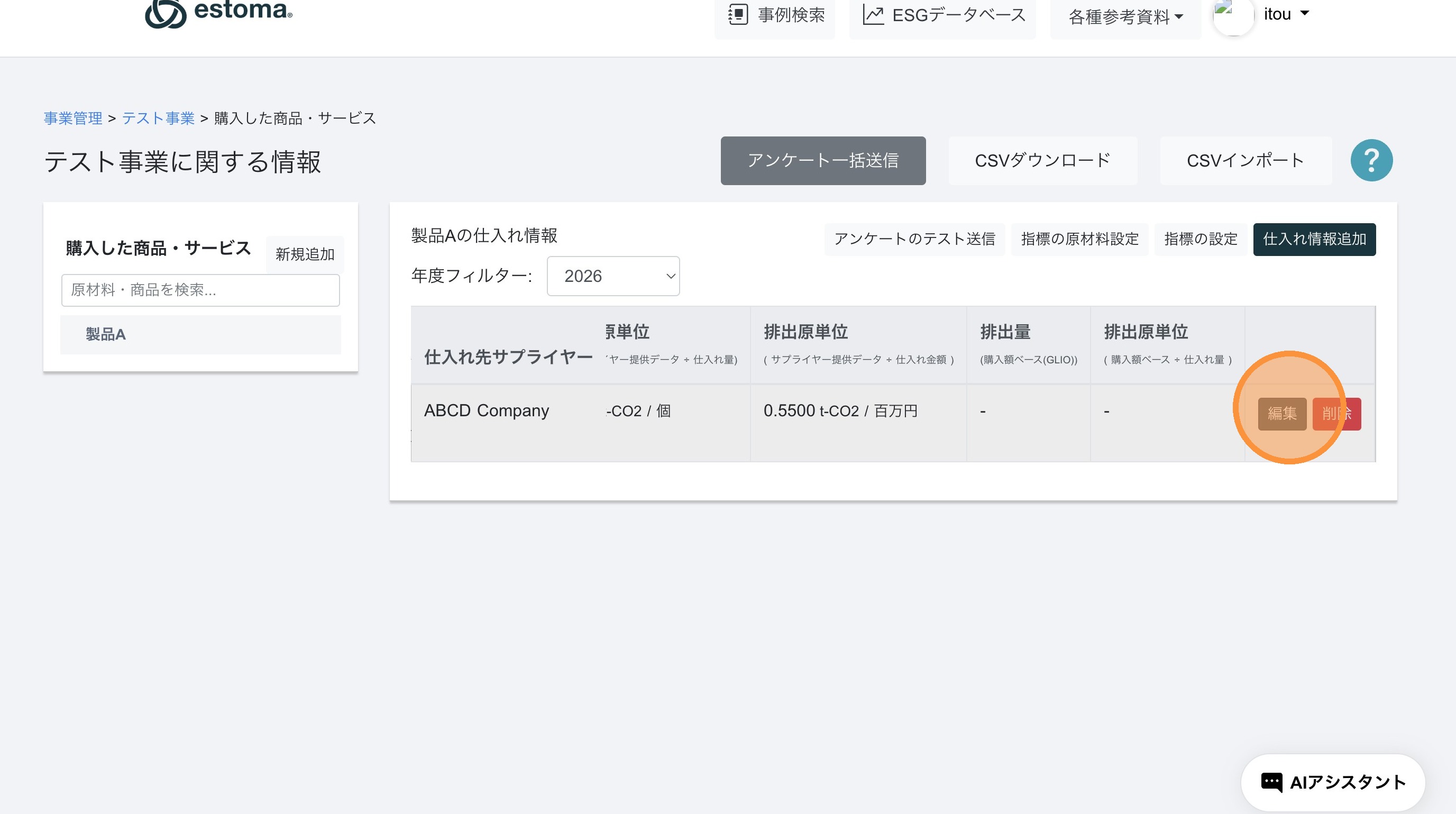Click アンケート一括送信 button
Screen dimensions: 1456x814
[x=823, y=161]
